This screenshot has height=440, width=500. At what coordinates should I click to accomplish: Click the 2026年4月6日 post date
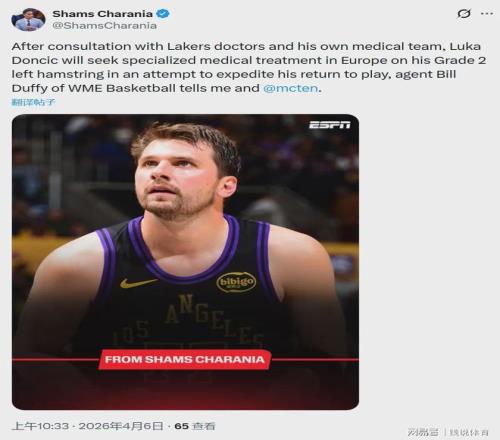(x=121, y=426)
